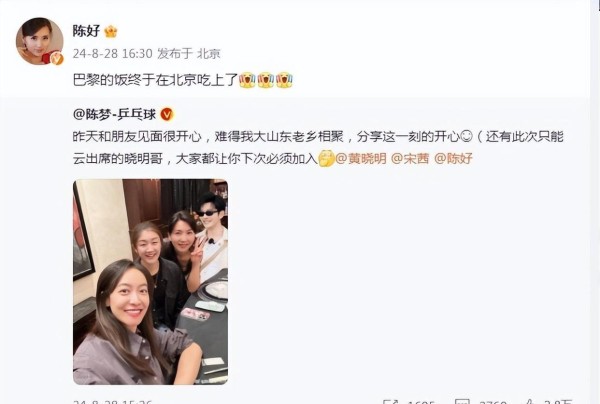The height and width of the screenshot is (404, 600).
Task: Click the first crying emoji after 吃上了
Action: [x=247, y=80]
